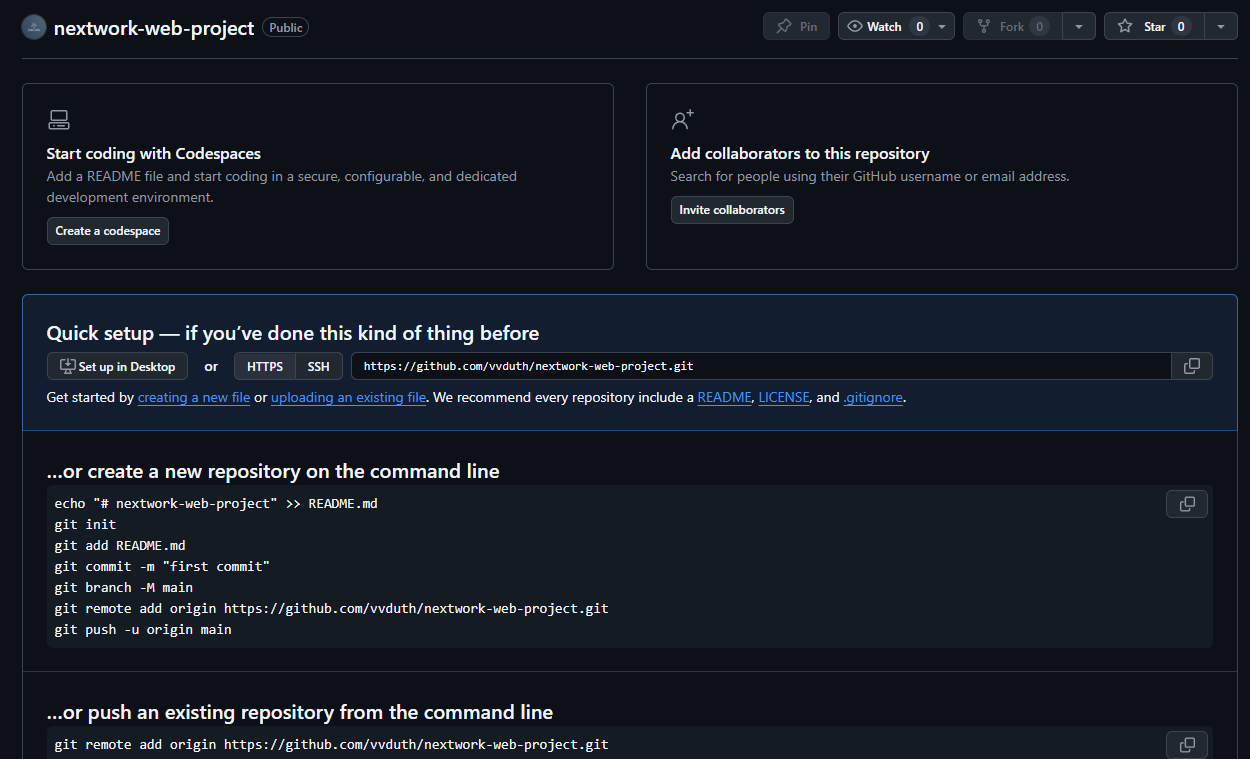
Task: Click the Create a codespace button
Action: pyautogui.click(x=107, y=231)
